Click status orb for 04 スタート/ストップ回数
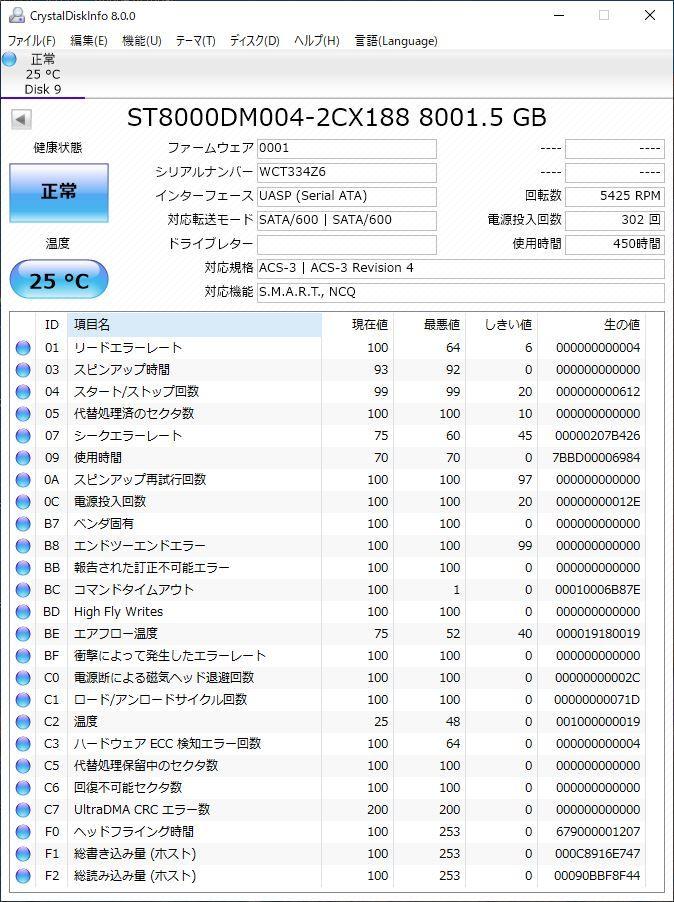This screenshot has width=674, height=902. coord(23,392)
